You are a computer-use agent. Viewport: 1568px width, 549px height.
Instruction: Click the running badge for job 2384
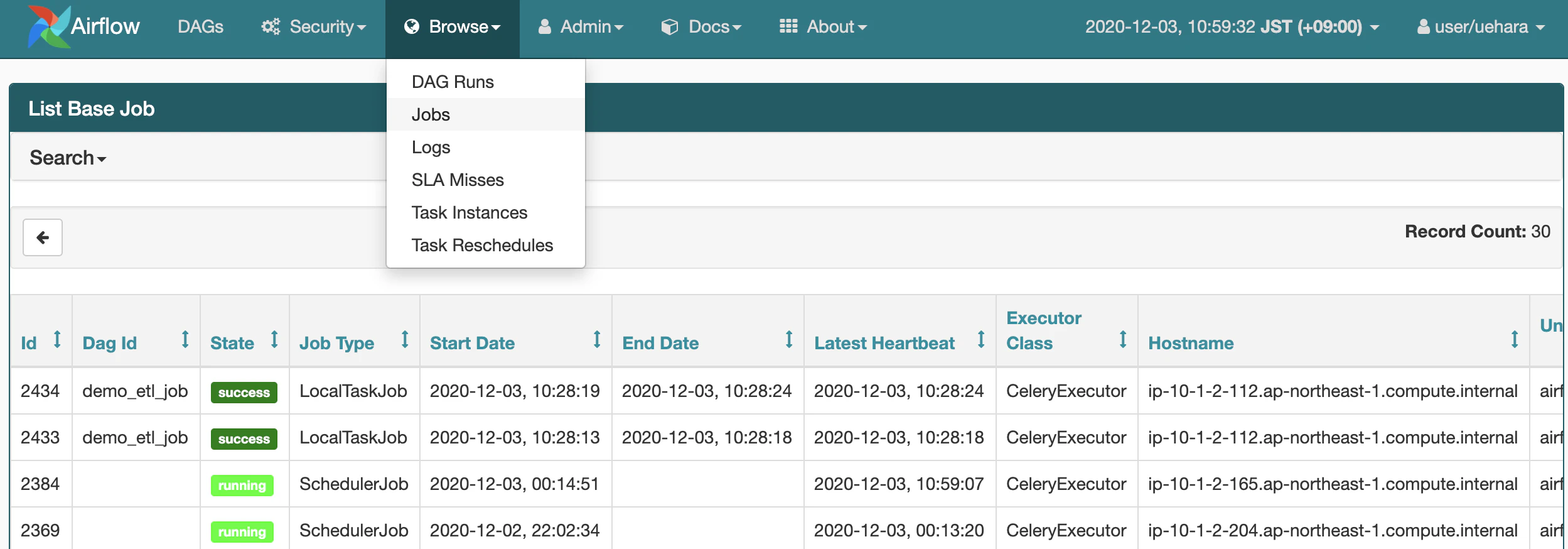(x=242, y=486)
